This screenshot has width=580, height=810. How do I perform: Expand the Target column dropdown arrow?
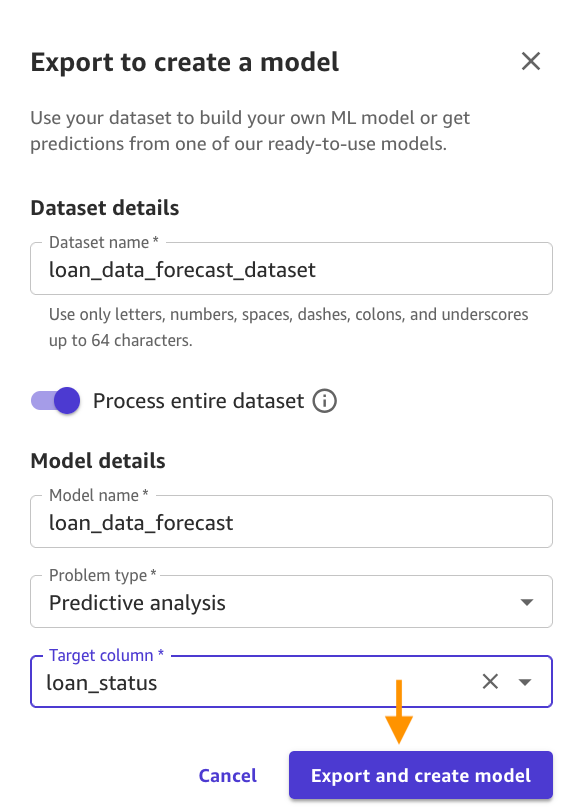525,682
